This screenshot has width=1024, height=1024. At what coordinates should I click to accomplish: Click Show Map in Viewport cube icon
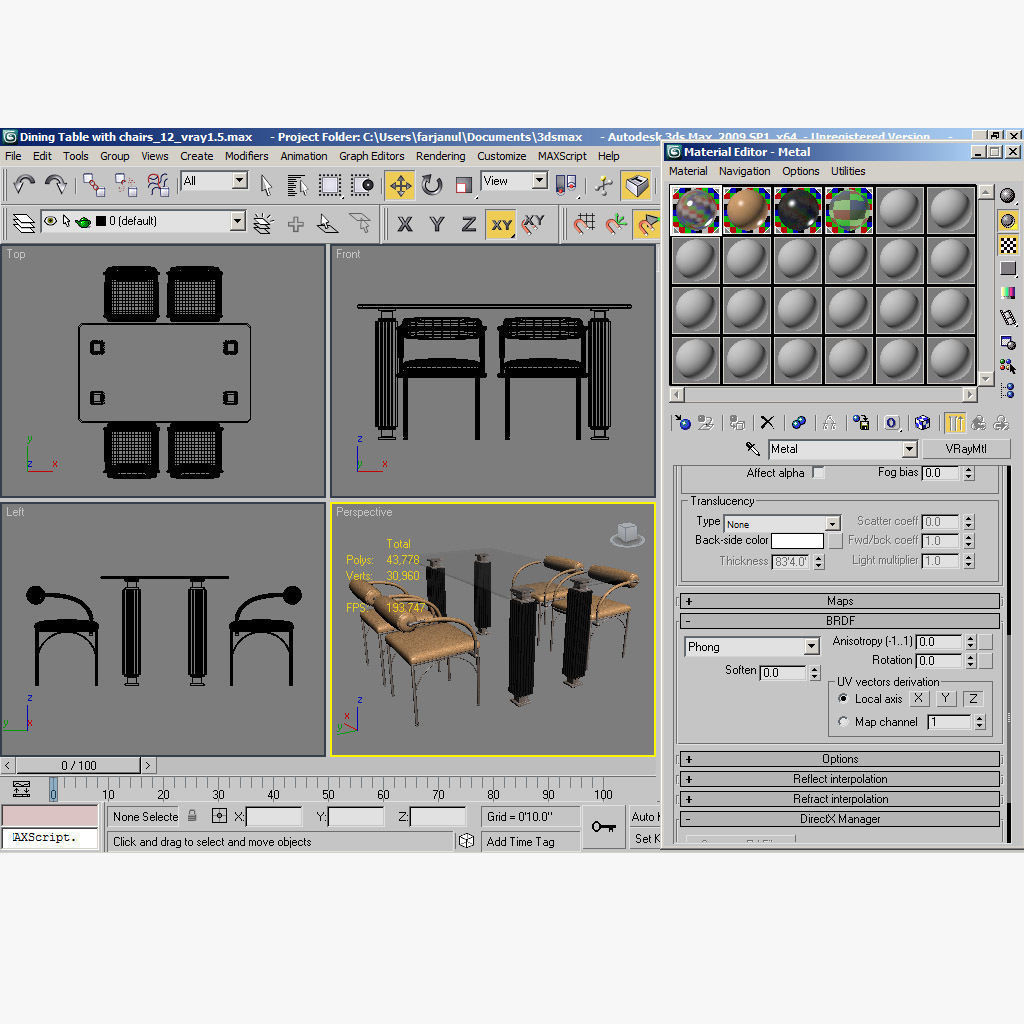(x=922, y=423)
